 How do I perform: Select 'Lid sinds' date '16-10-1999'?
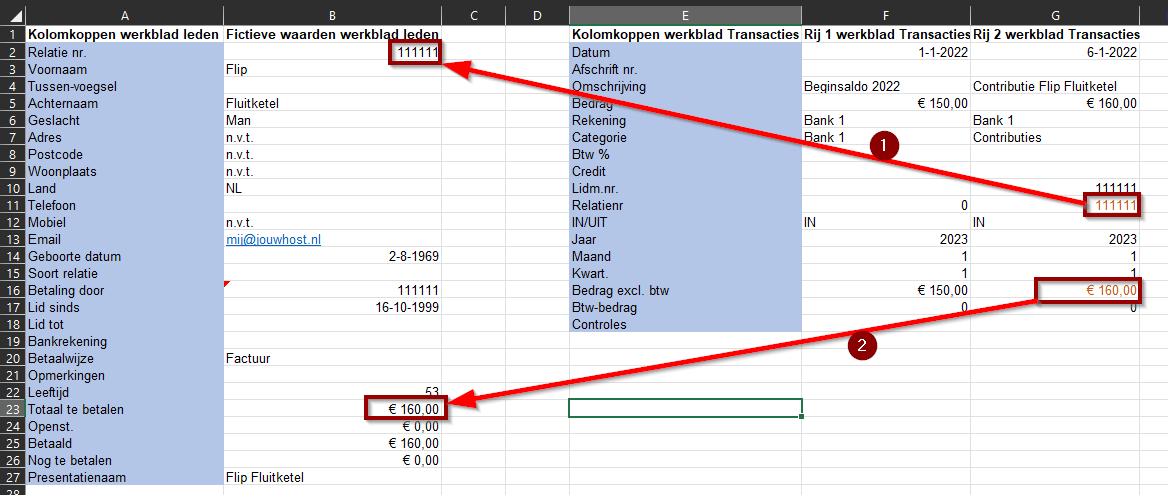click(x=332, y=307)
